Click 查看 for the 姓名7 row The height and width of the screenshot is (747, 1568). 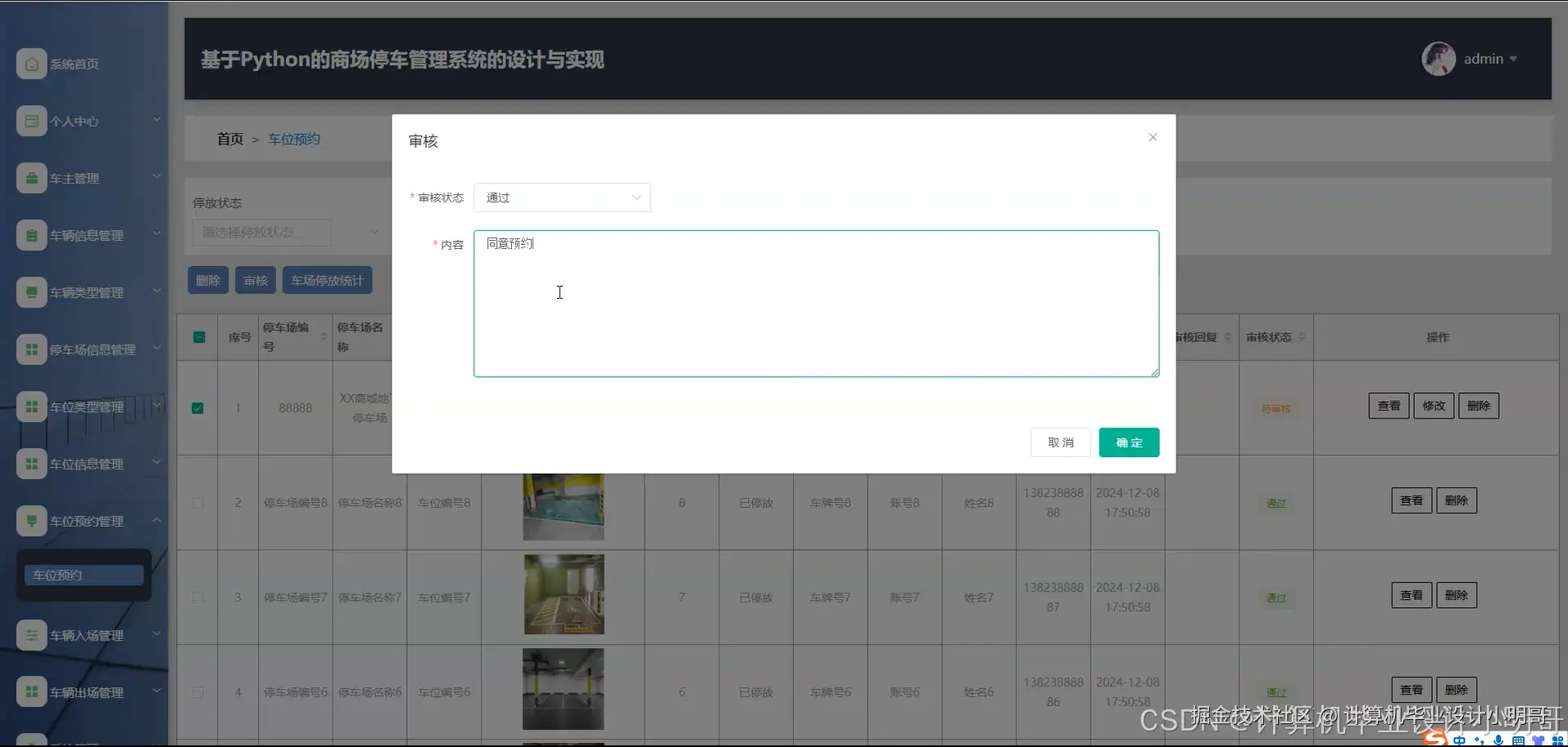point(1412,595)
